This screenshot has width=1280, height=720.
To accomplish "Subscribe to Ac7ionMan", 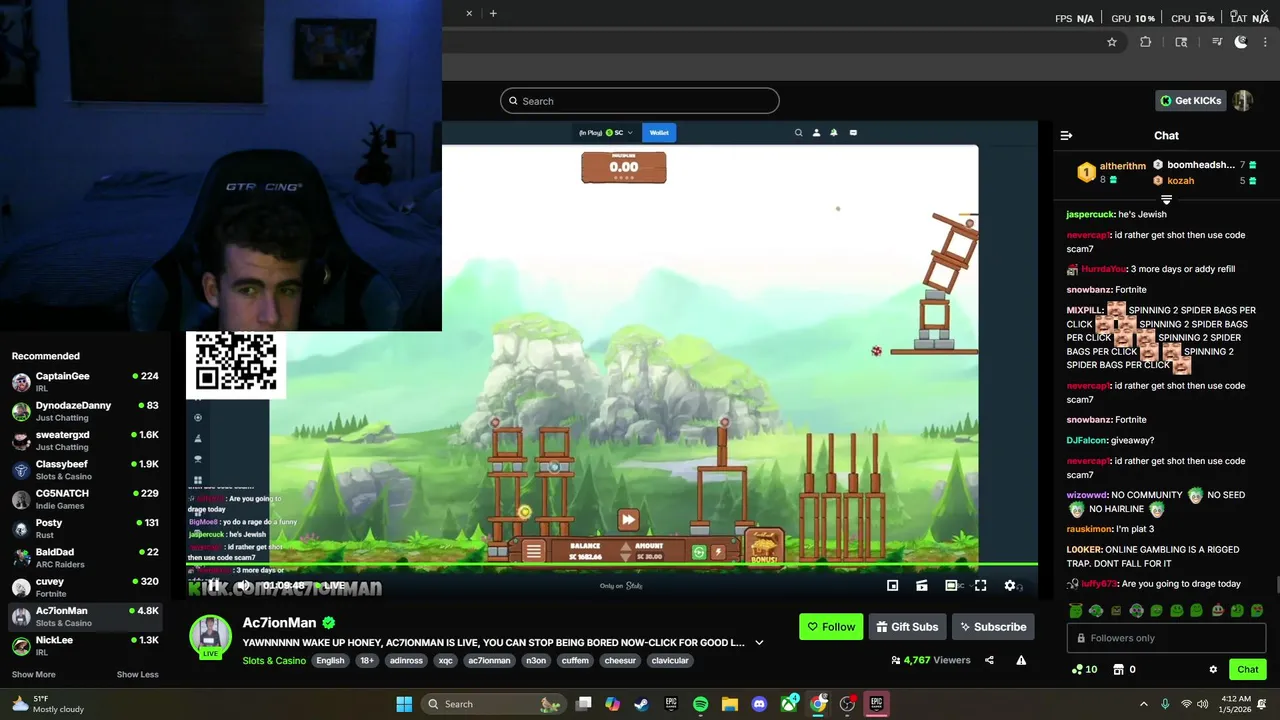I will tap(993, 627).
